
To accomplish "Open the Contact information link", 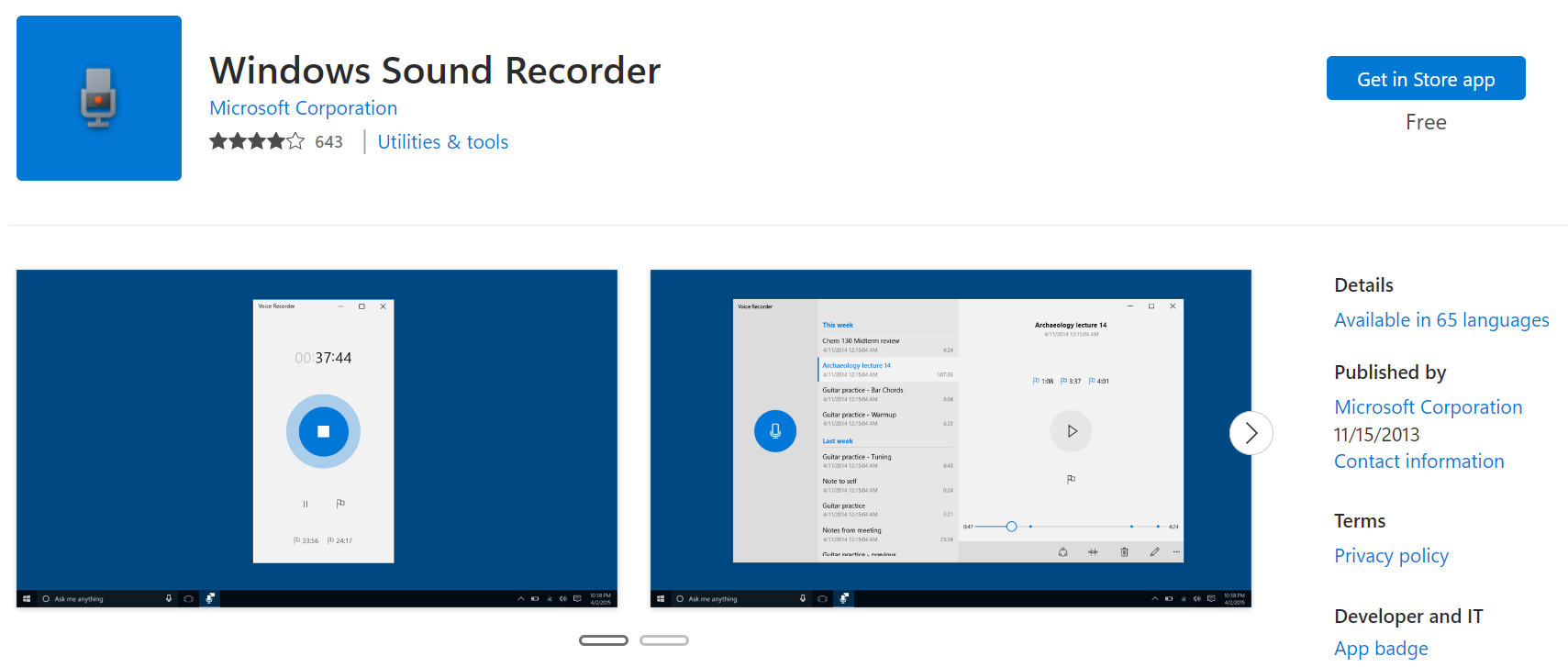I will (1418, 461).
